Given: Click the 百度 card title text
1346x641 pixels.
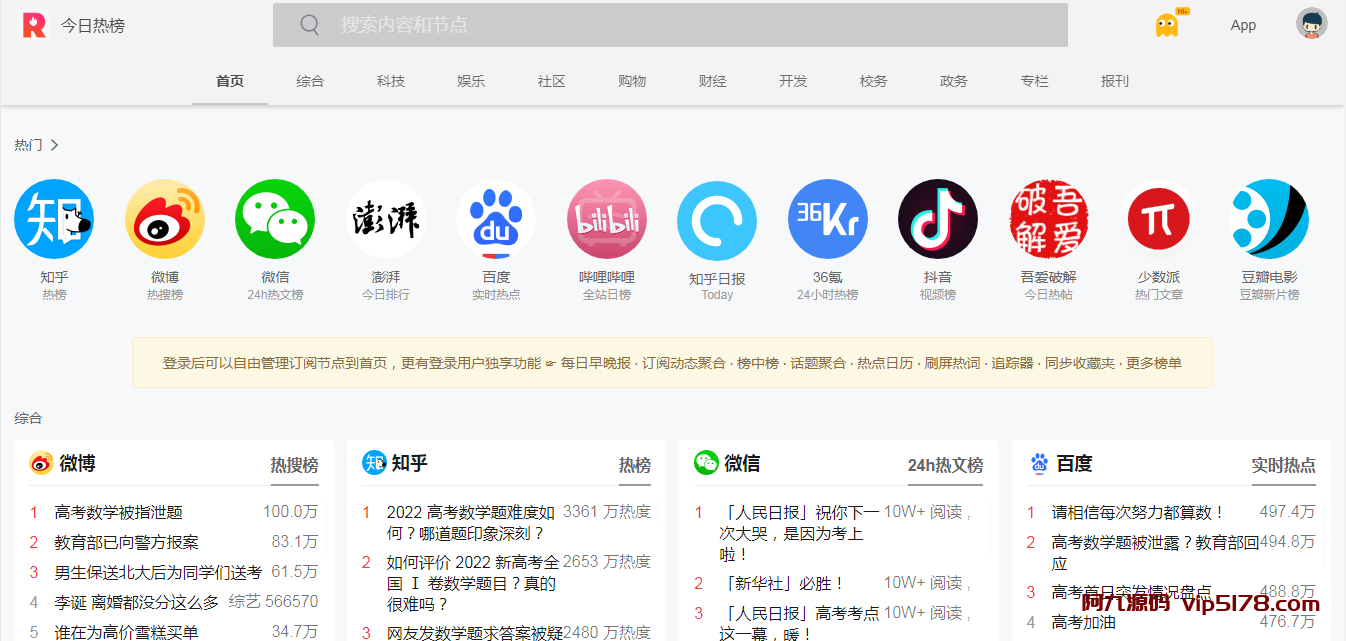Looking at the screenshot, I should [1075, 463].
